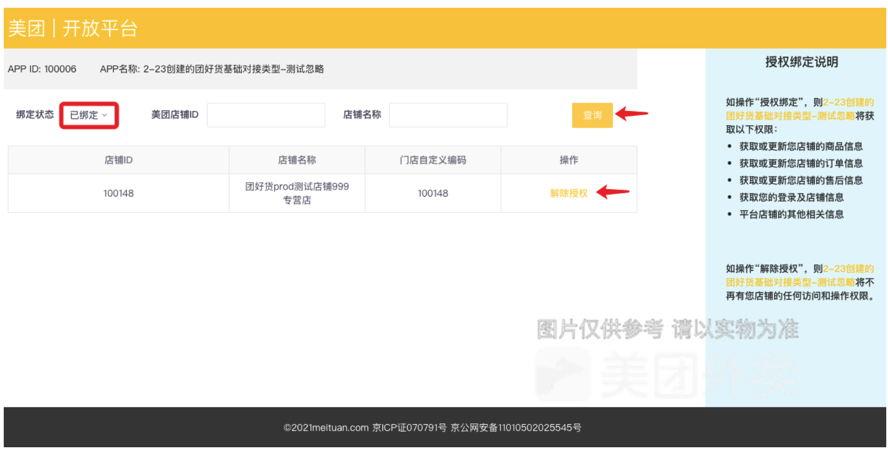Click bullet 获取或更新您店铺的售后信息
Viewport: 888px width, 449px height.
click(801, 180)
